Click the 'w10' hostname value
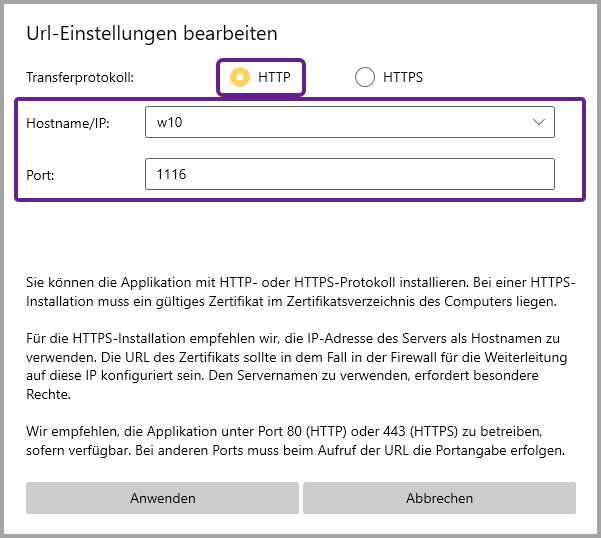 click(166, 122)
